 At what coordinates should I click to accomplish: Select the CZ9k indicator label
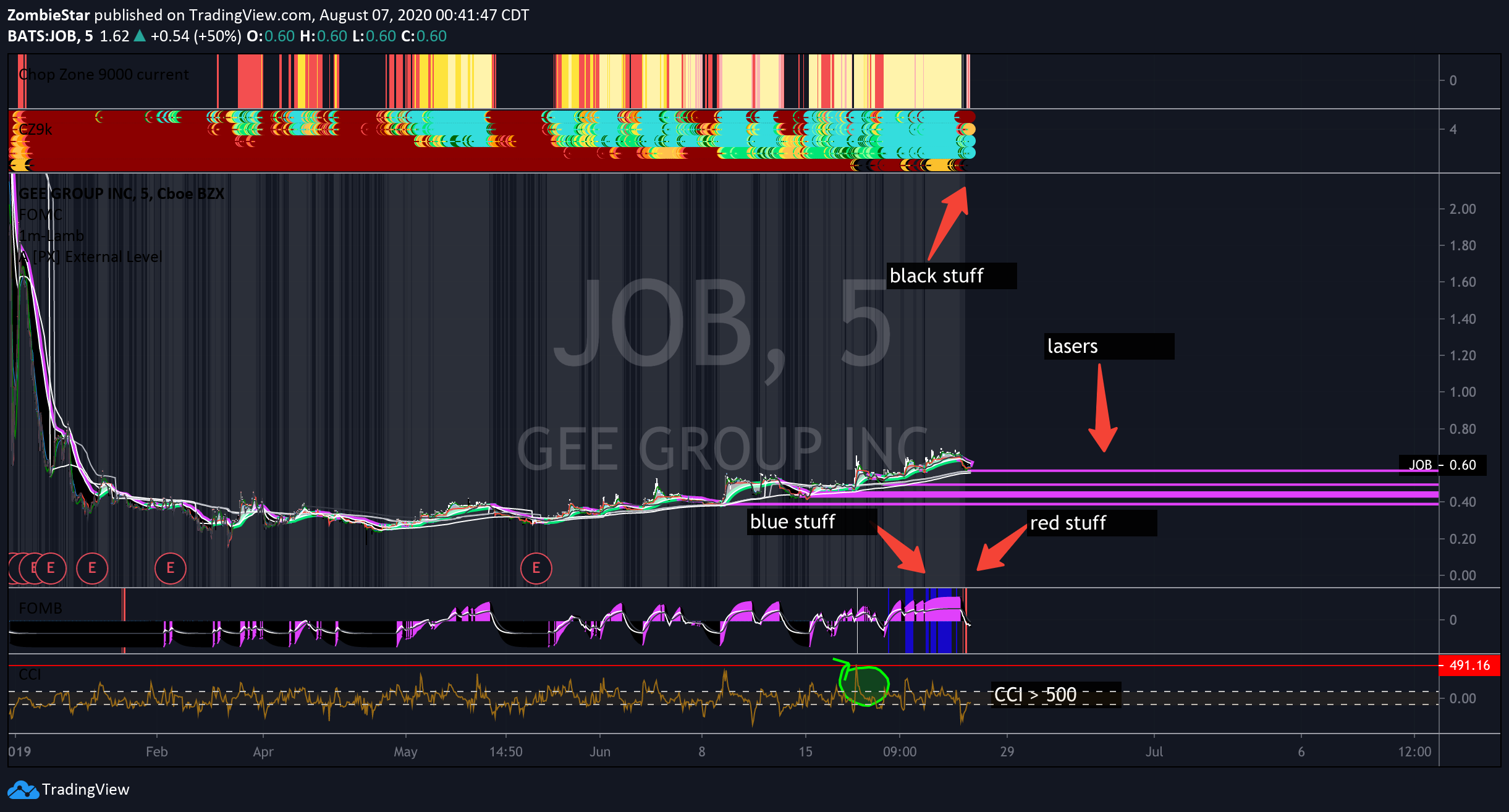pyautogui.click(x=35, y=129)
